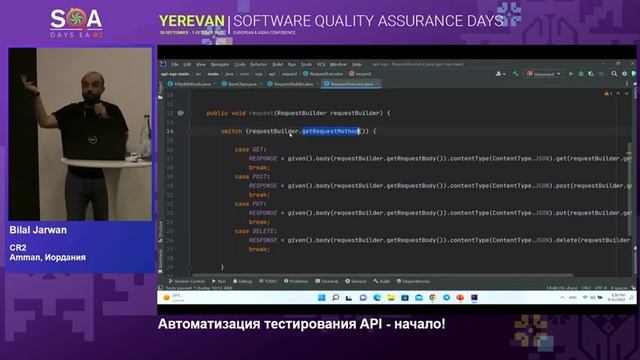Click the green Run button
Viewport: 640px width, 360px height.
click(x=571, y=74)
